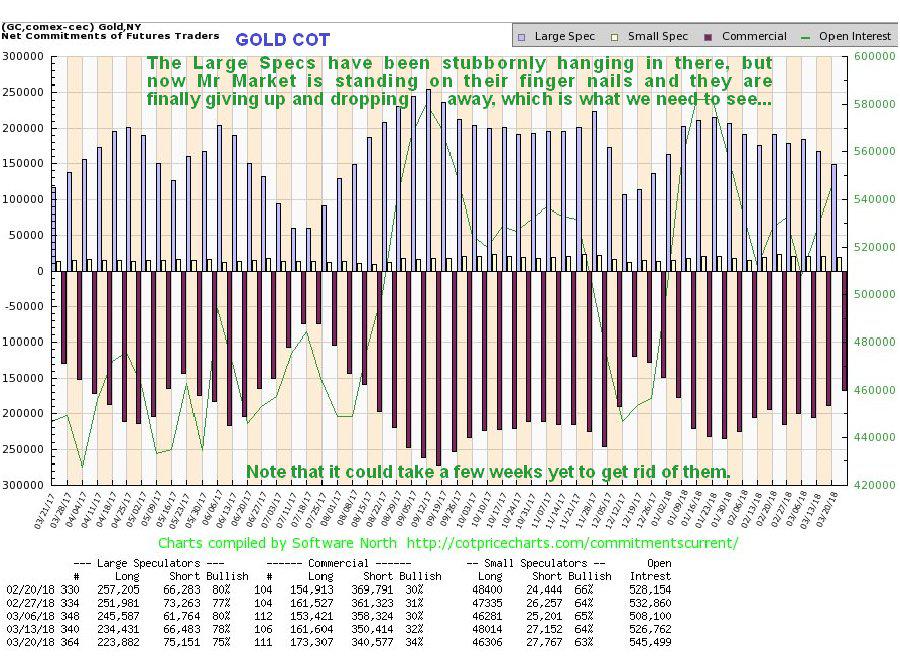Toggle the Commercial legend label
This screenshot has width=900, height=657.
753,36
